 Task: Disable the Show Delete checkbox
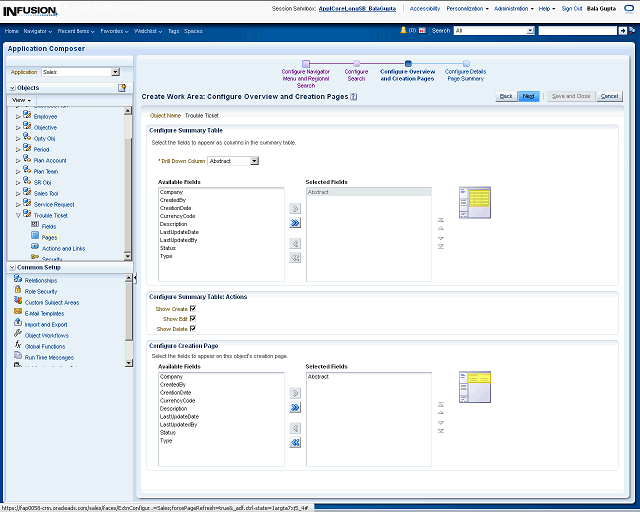[x=192, y=328]
